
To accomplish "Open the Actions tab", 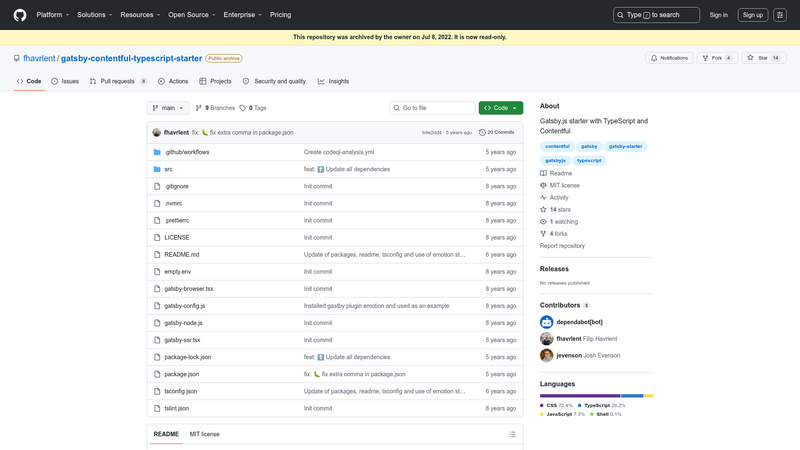I will coord(173,82).
